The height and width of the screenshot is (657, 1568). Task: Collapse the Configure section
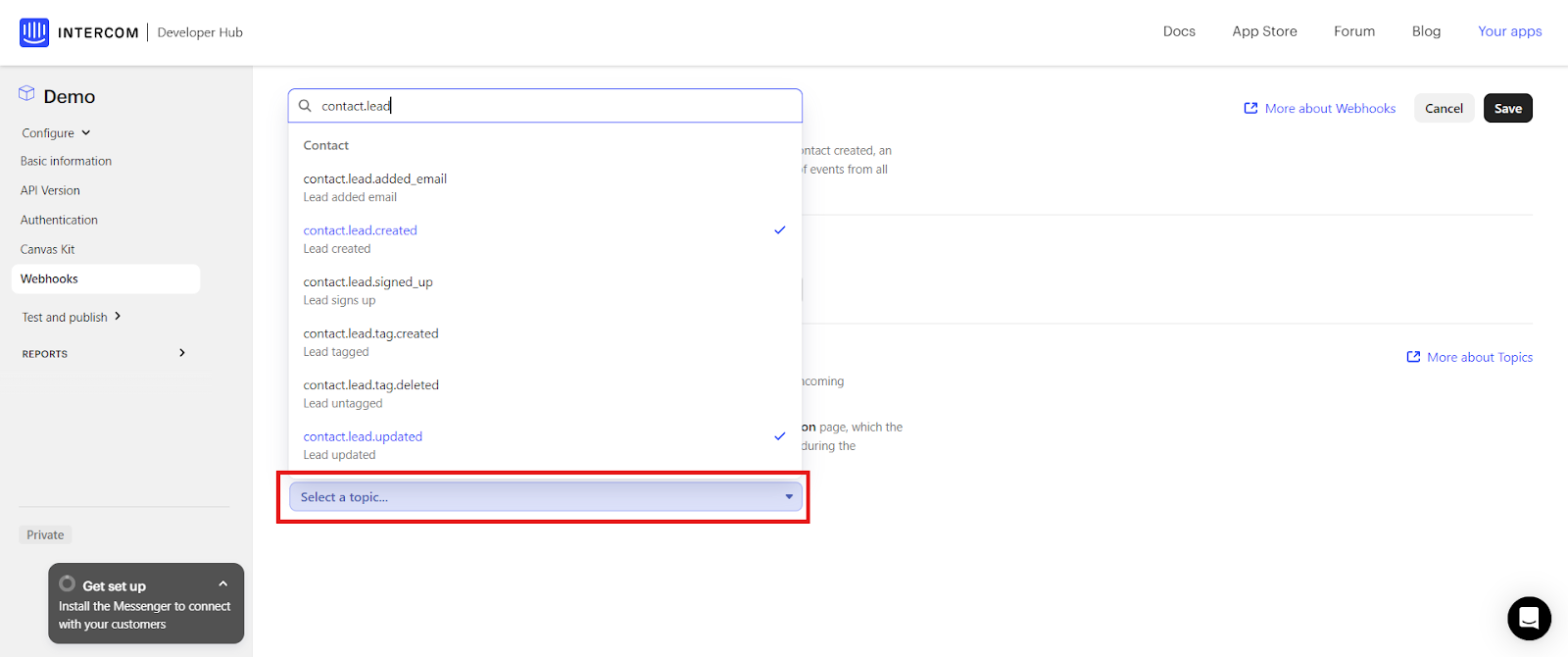[x=56, y=133]
